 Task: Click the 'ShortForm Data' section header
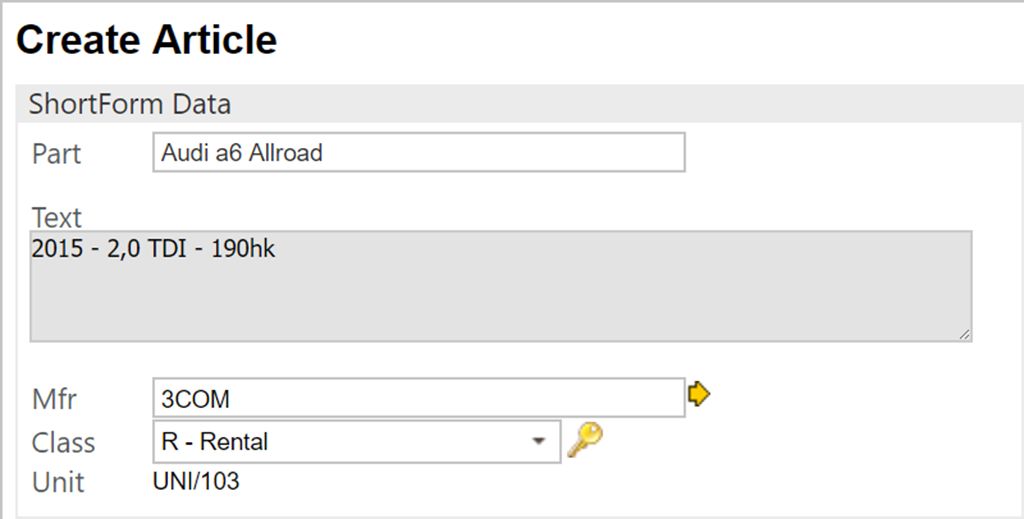pyautogui.click(x=130, y=103)
